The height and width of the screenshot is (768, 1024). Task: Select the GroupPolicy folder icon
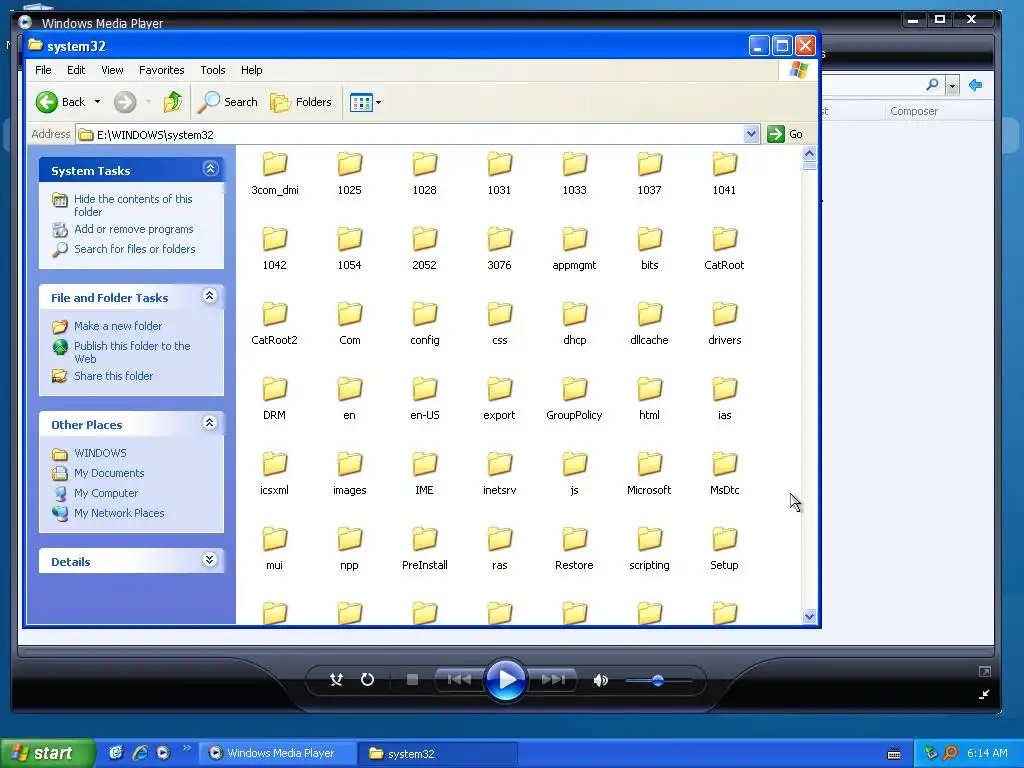[574, 389]
